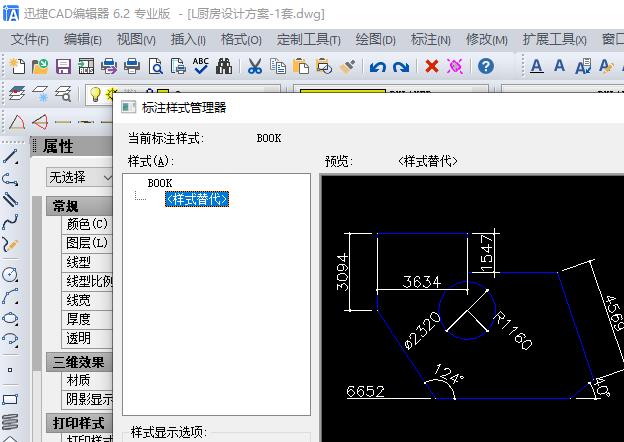Click the underlined A text icon
624x442 pixels.
tap(537, 66)
